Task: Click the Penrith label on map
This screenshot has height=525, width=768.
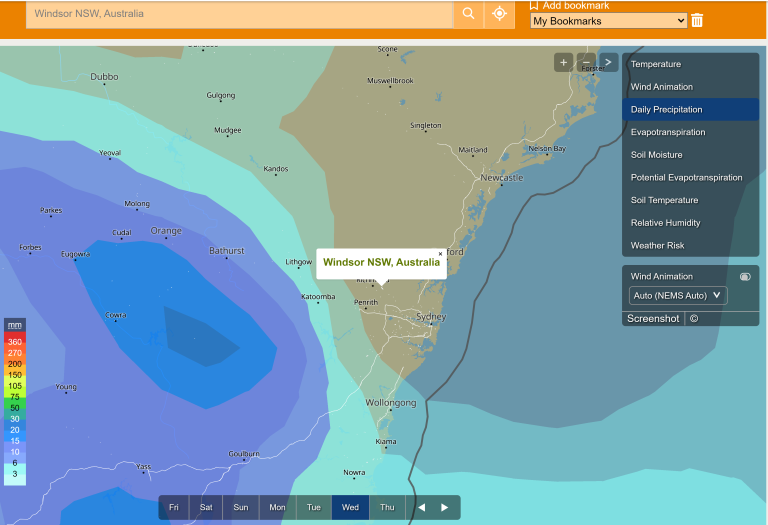Action: 366,302
